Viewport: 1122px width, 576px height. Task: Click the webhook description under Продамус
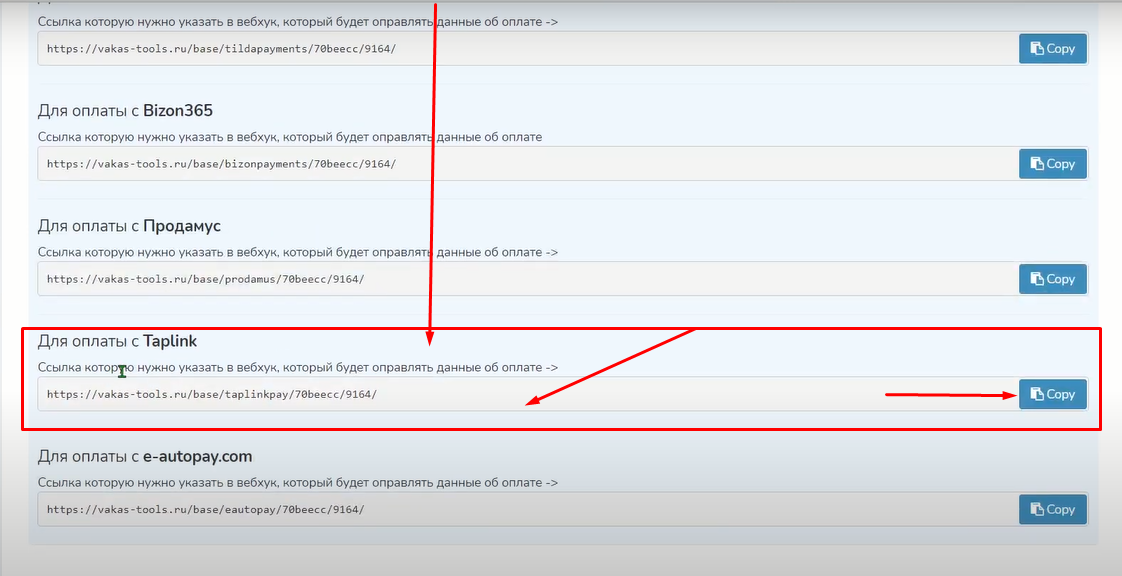tap(297, 252)
